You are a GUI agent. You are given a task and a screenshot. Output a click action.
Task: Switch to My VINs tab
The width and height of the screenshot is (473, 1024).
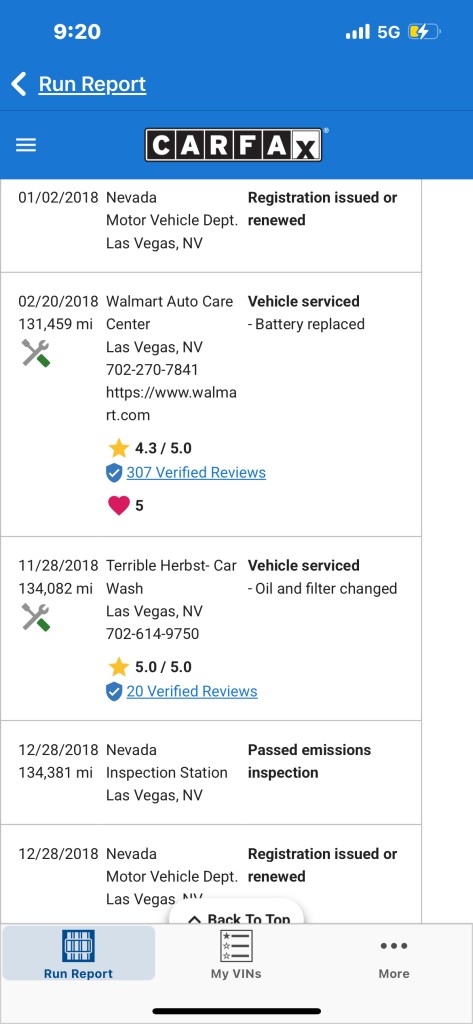pyautogui.click(x=236, y=953)
